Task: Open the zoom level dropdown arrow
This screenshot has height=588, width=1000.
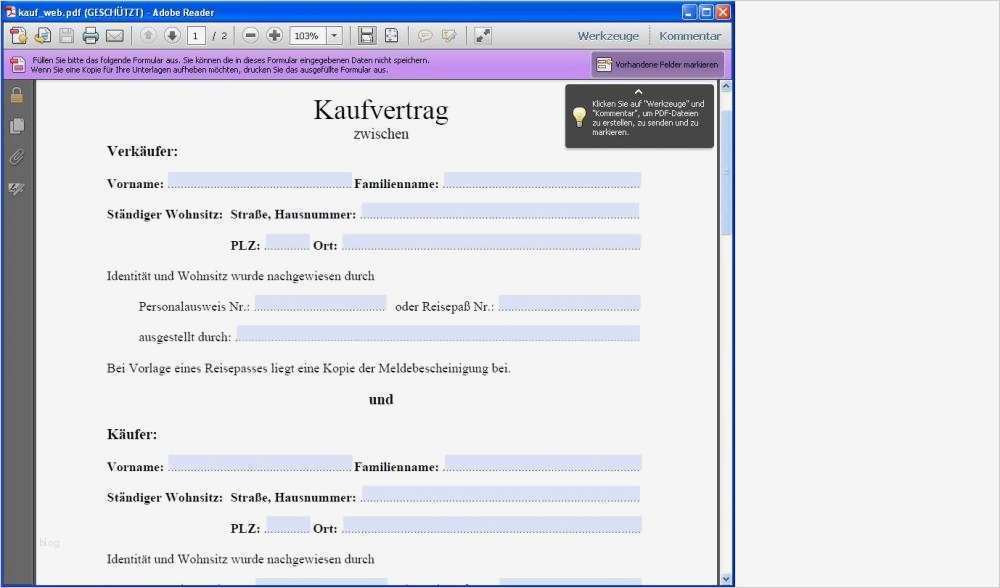Action: (x=335, y=36)
